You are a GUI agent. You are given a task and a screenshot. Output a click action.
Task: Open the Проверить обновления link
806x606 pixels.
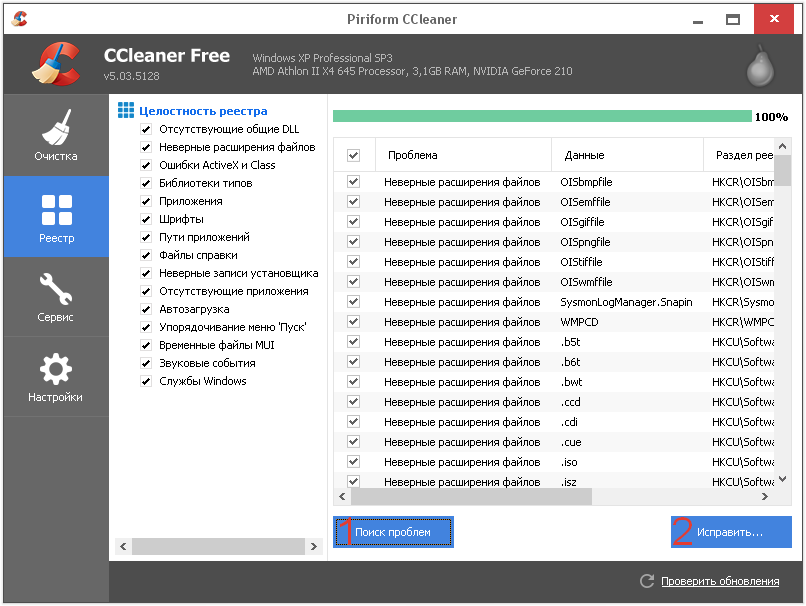719,581
